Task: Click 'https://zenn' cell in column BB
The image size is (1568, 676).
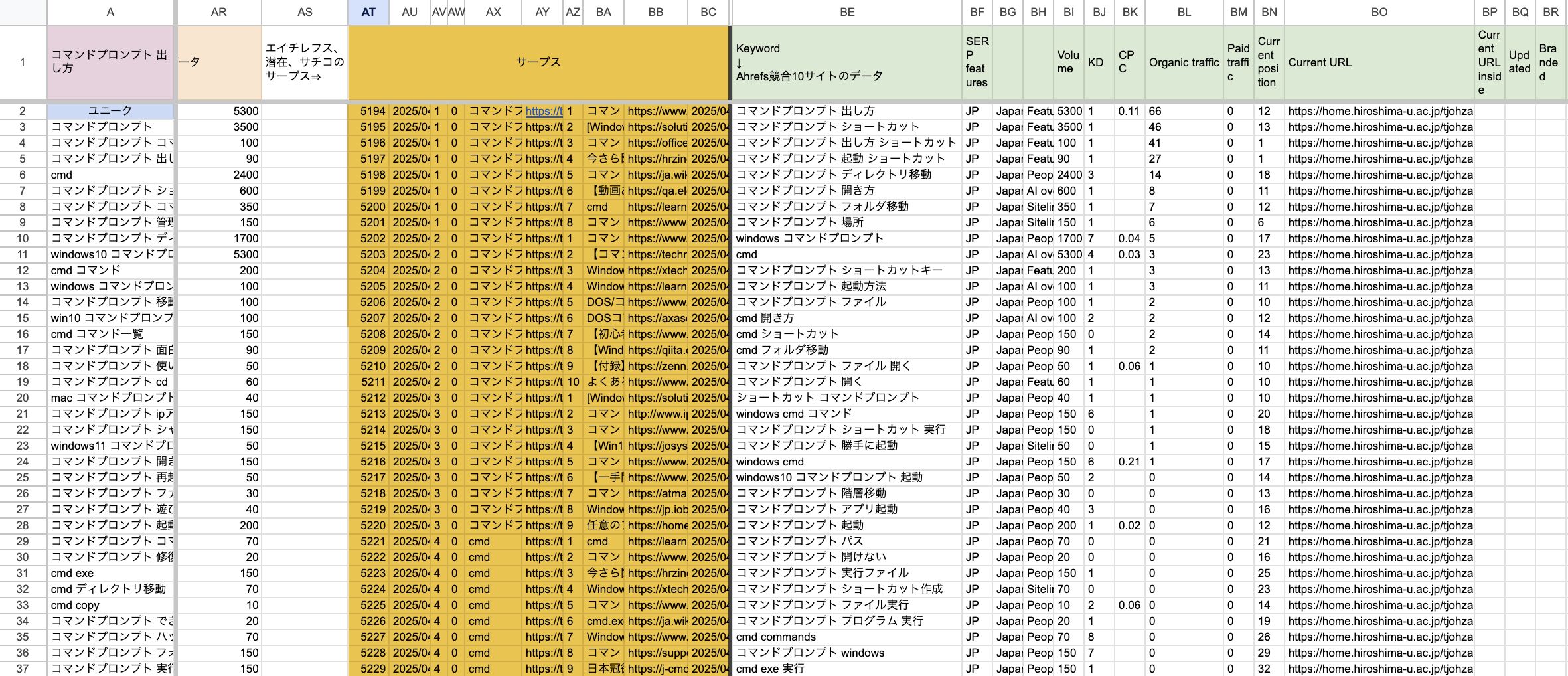Action: 656,366
